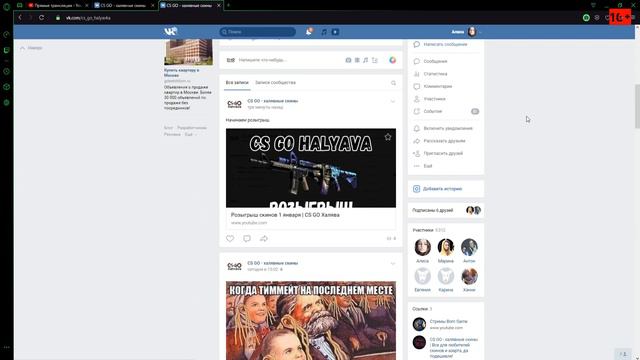Viewport: 640px width, 360px height.
Task: Open member Алиса's avatar
Action: click(x=422, y=247)
